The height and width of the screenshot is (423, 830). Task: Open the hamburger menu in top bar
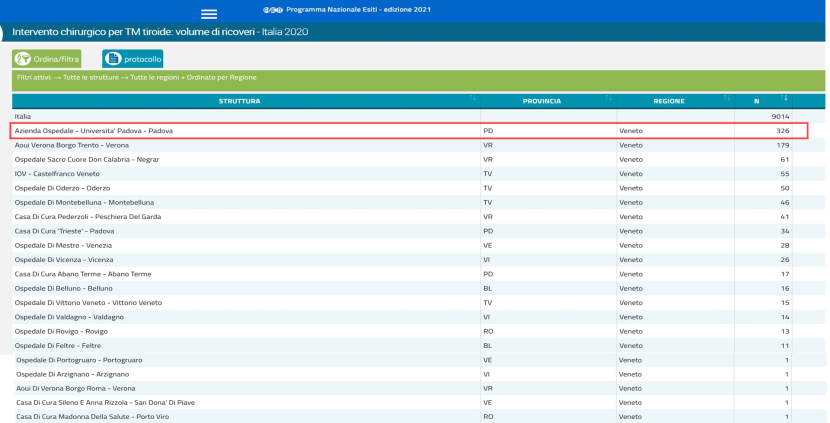(209, 14)
